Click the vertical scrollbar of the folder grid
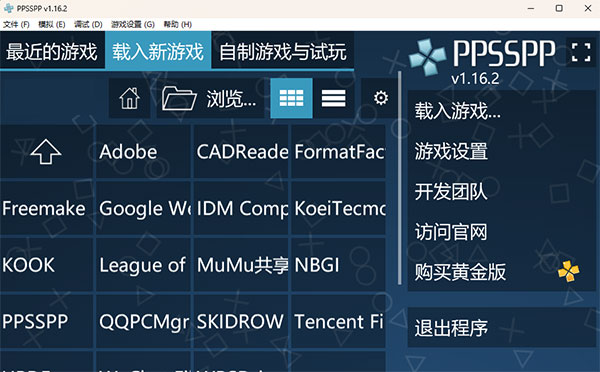 pyautogui.click(x=400, y=178)
